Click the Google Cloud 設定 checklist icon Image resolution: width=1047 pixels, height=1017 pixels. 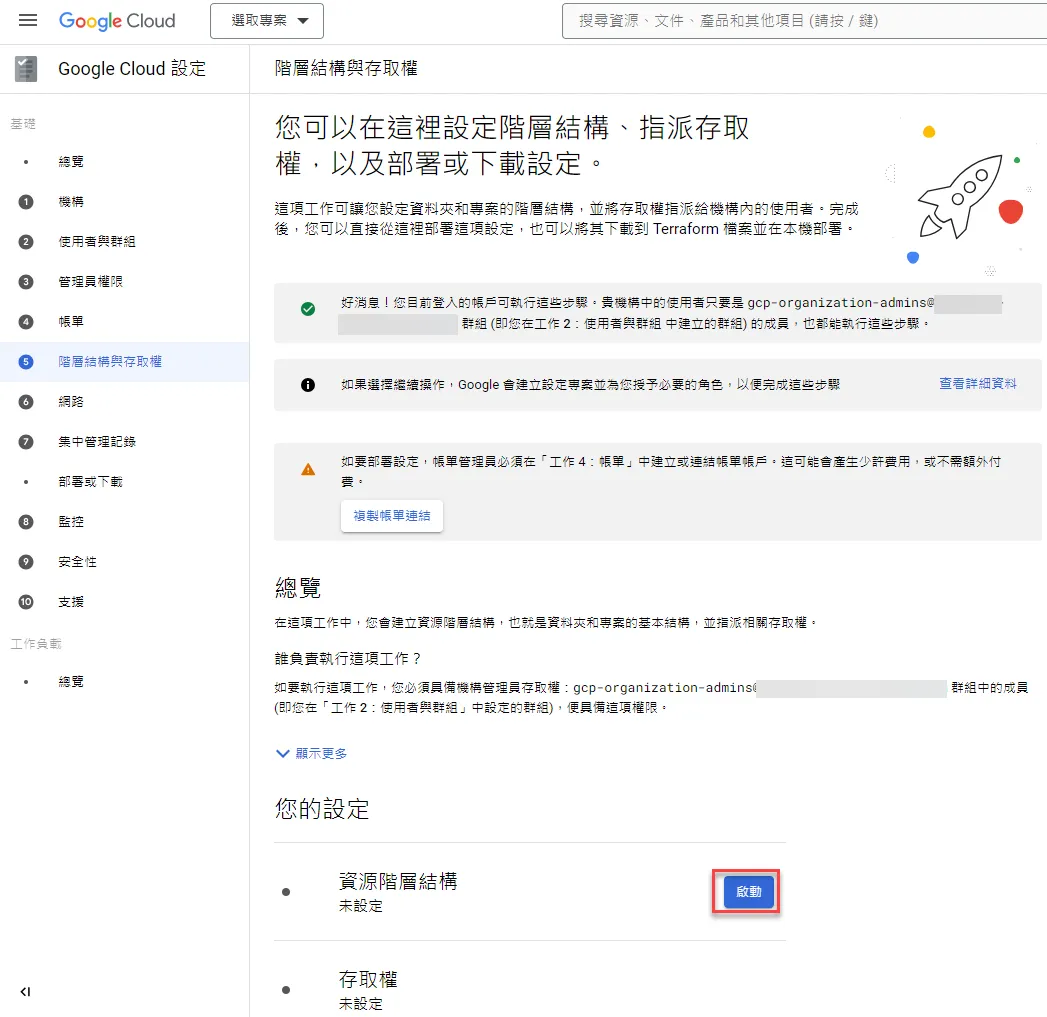coord(26,69)
